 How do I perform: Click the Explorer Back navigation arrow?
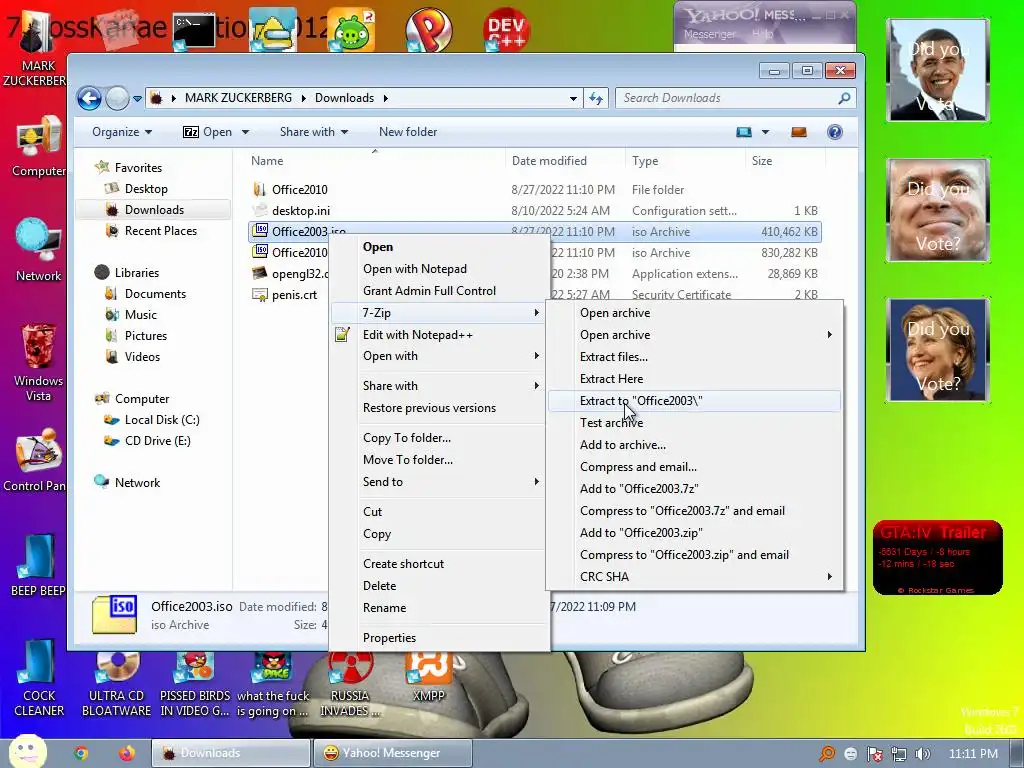[x=89, y=99]
